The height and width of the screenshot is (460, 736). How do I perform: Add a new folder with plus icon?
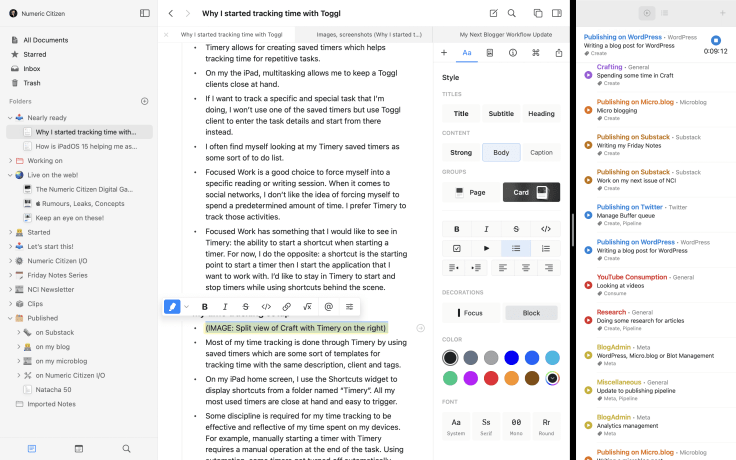[x=145, y=101]
